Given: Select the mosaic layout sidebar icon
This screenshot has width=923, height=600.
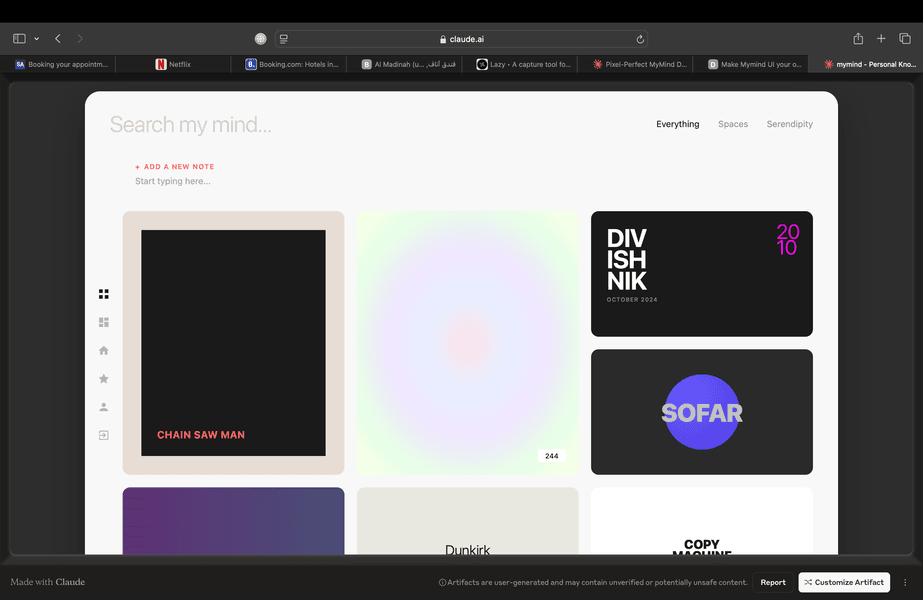Looking at the screenshot, I should pos(104,322).
